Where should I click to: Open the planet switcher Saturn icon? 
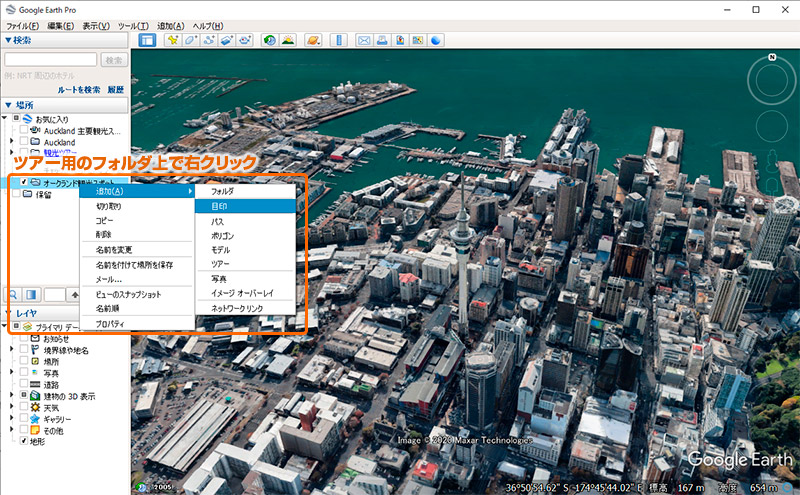point(313,40)
